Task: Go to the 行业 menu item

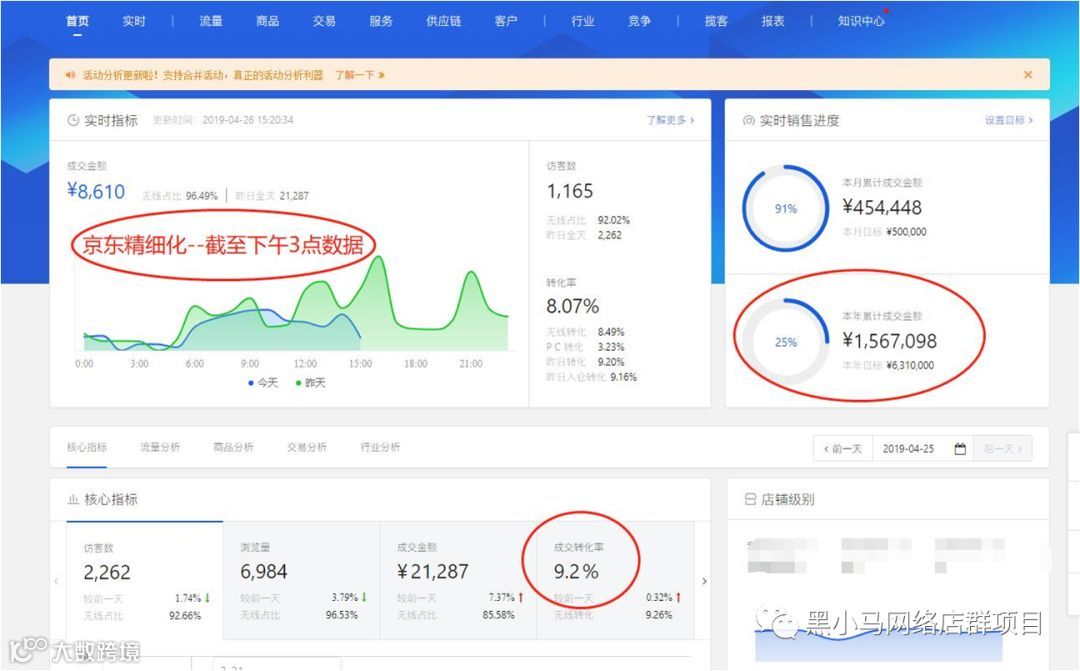Action: [583, 21]
